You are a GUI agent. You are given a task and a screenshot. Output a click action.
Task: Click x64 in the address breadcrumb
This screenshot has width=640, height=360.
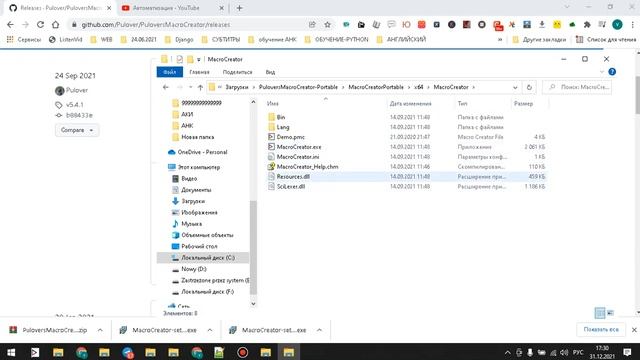pyautogui.click(x=418, y=87)
